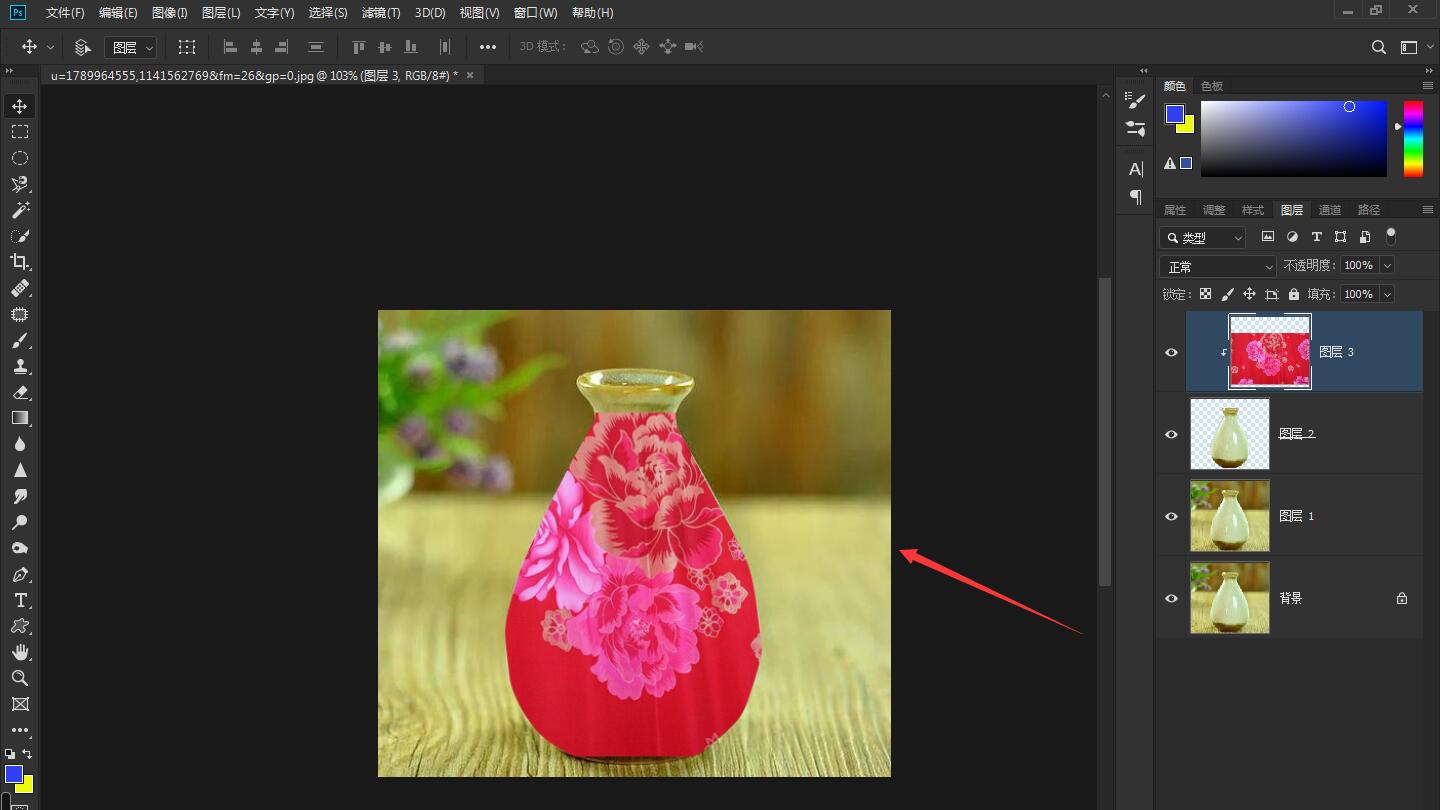Viewport: 1440px width, 810px height.
Task: Select the Move tool in toolbar
Action: pyautogui.click(x=20, y=106)
